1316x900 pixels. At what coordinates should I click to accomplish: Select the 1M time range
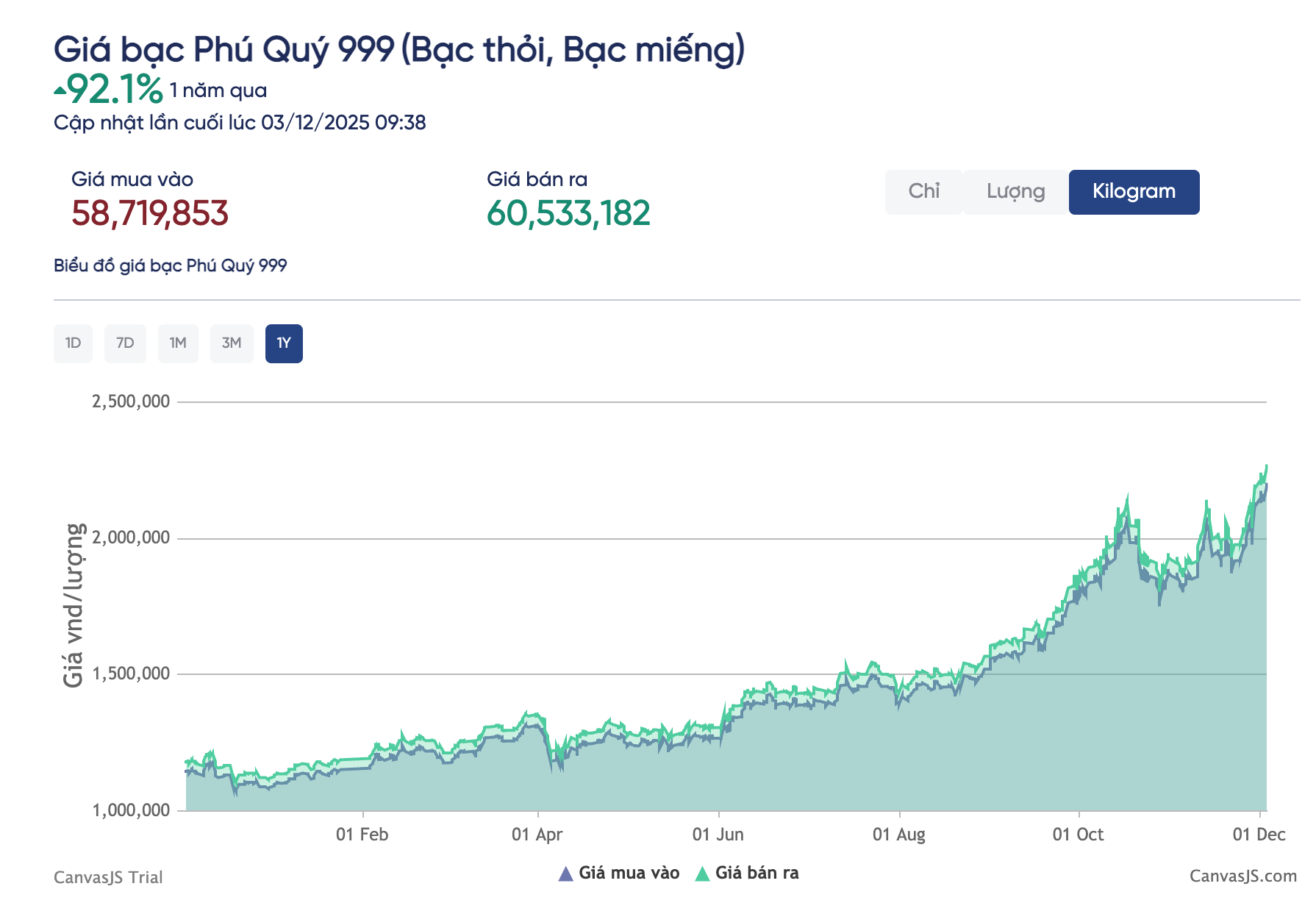tap(178, 343)
